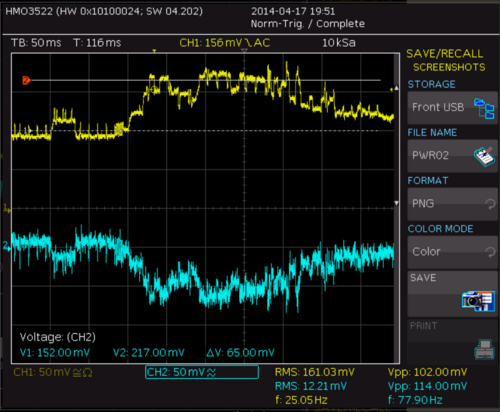Screen dimensions: 500x412
Task: Click the TB: 50 ms timebase readout
Action: click(x=36, y=43)
